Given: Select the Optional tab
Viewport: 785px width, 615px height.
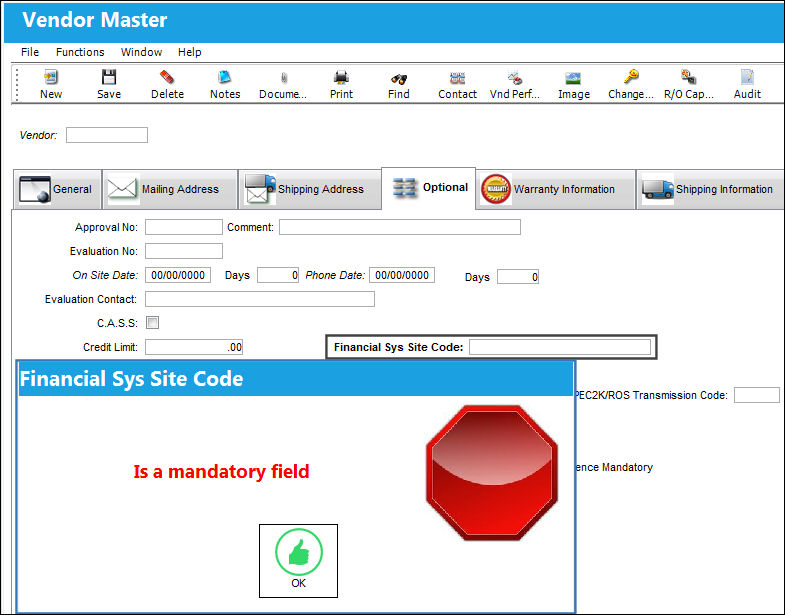Looking at the screenshot, I should [429, 188].
